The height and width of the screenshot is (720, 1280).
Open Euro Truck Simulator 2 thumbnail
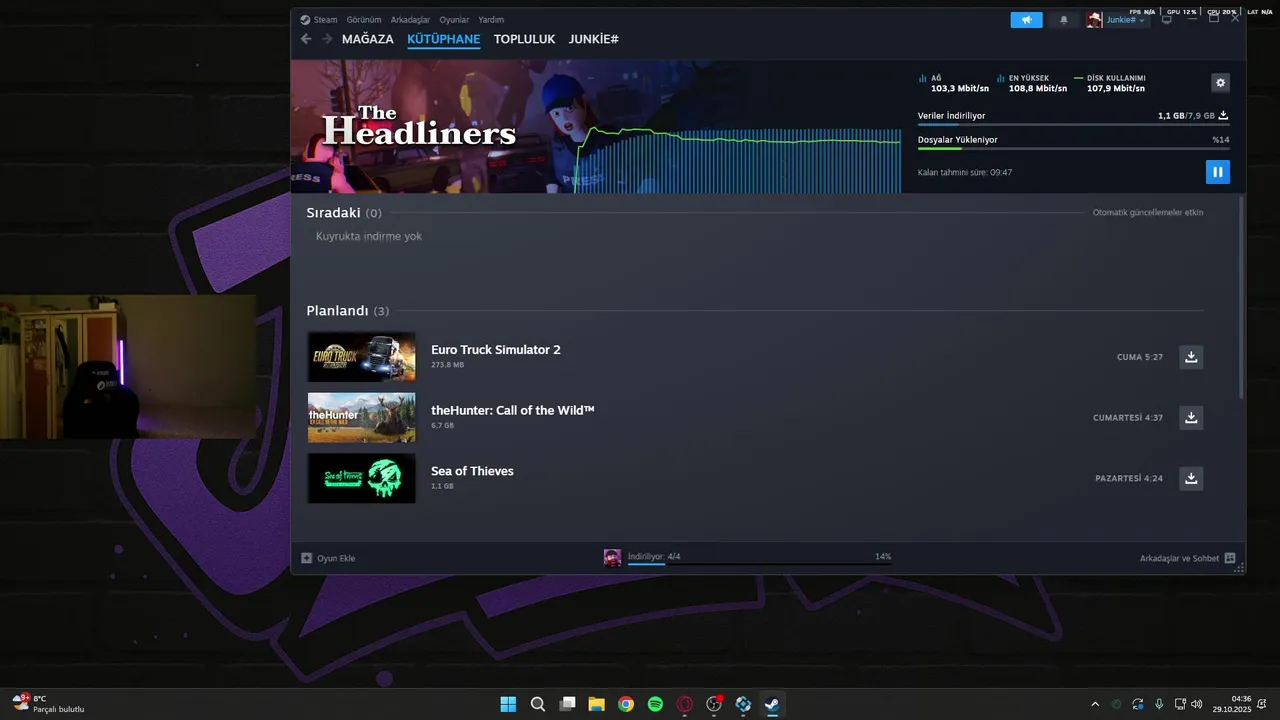361,357
